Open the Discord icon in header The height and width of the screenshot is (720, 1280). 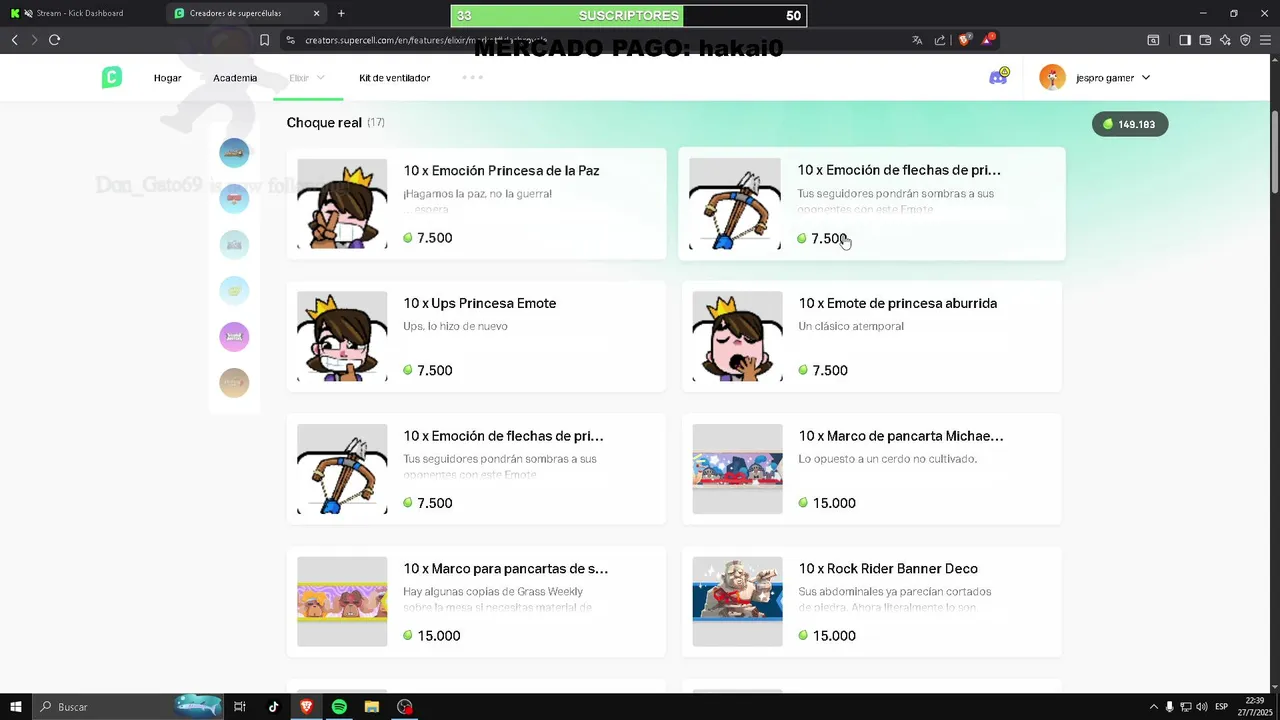pos(998,77)
